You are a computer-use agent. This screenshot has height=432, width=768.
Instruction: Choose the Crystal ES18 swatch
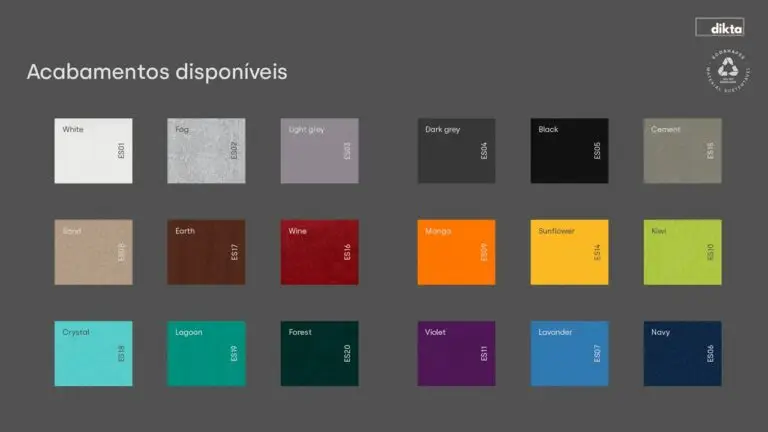pyautogui.click(x=93, y=354)
